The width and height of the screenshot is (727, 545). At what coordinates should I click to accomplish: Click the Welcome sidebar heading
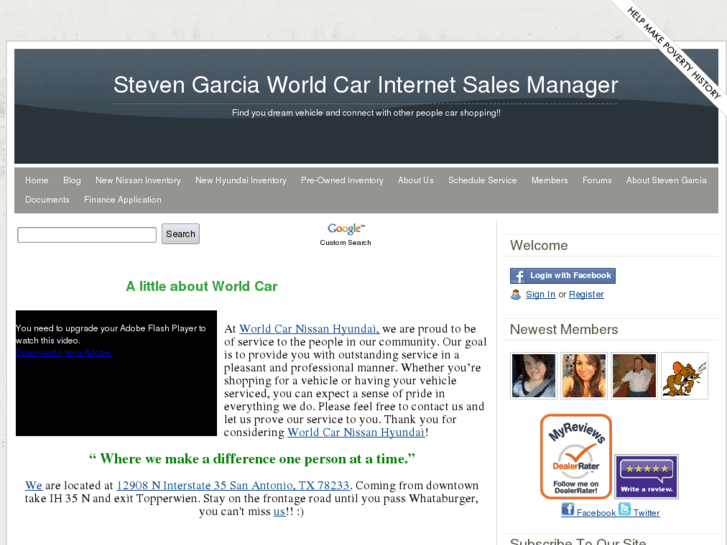(x=539, y=245)
